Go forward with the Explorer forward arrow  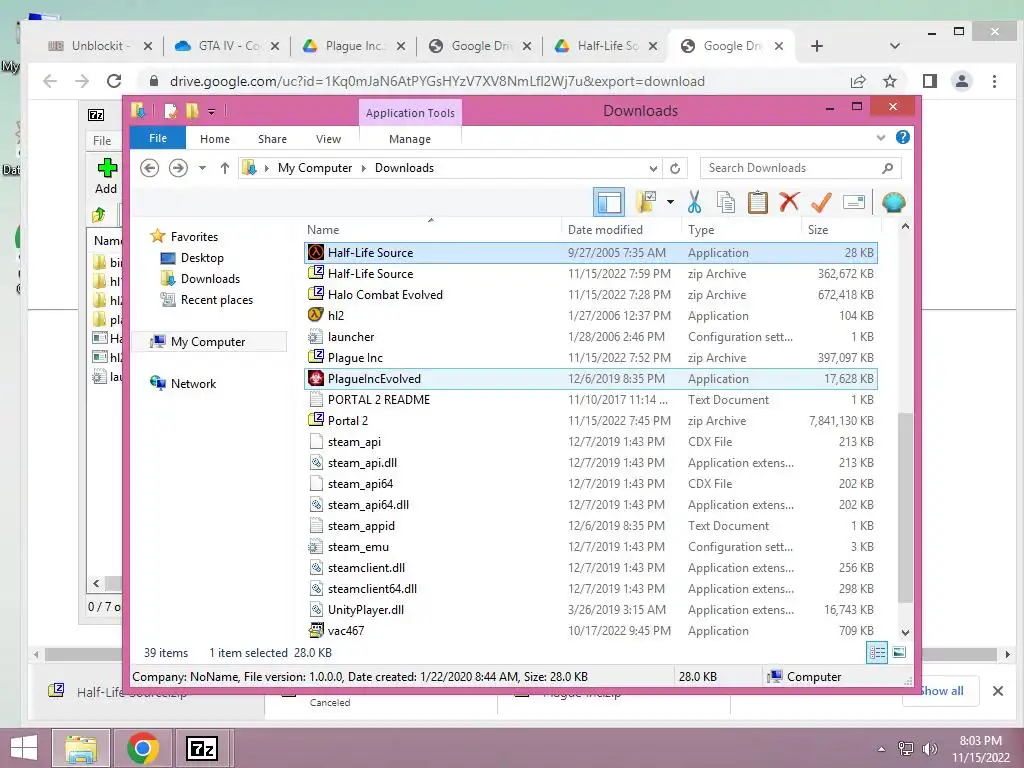point(178,168)
